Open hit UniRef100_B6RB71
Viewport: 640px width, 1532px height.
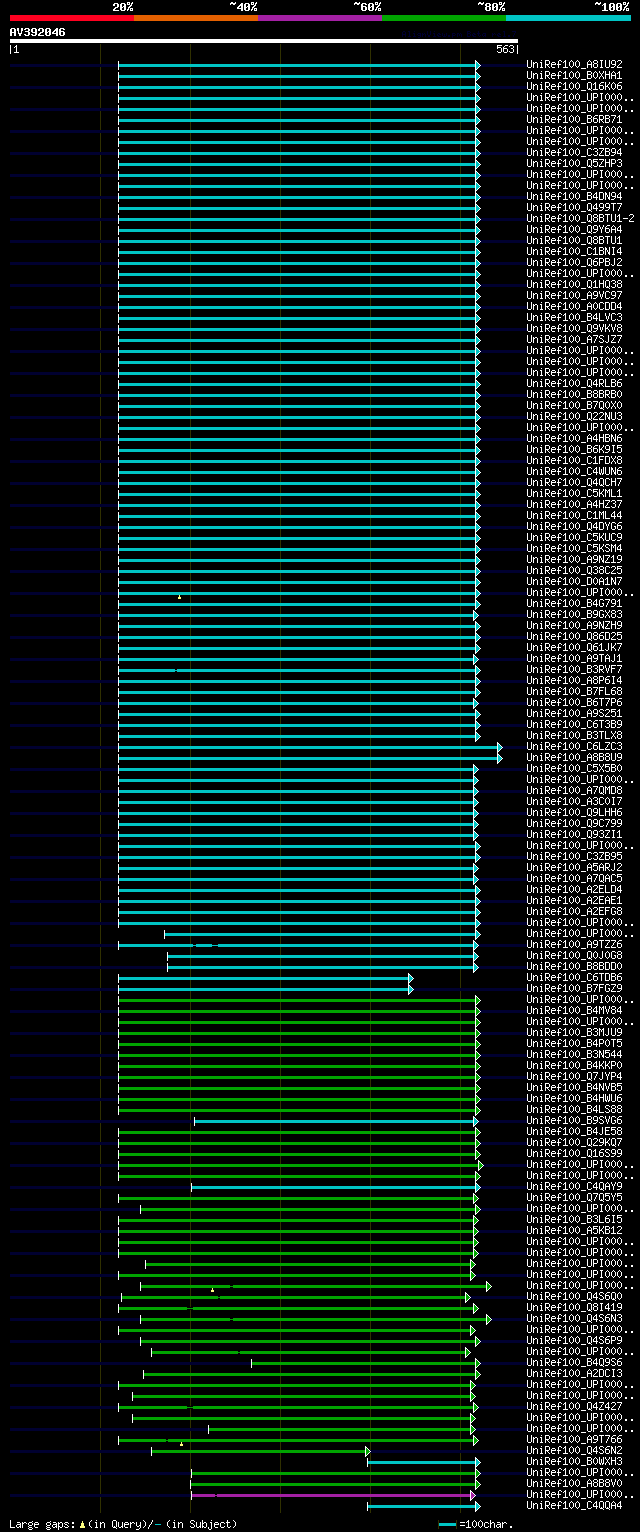(574, 119)
